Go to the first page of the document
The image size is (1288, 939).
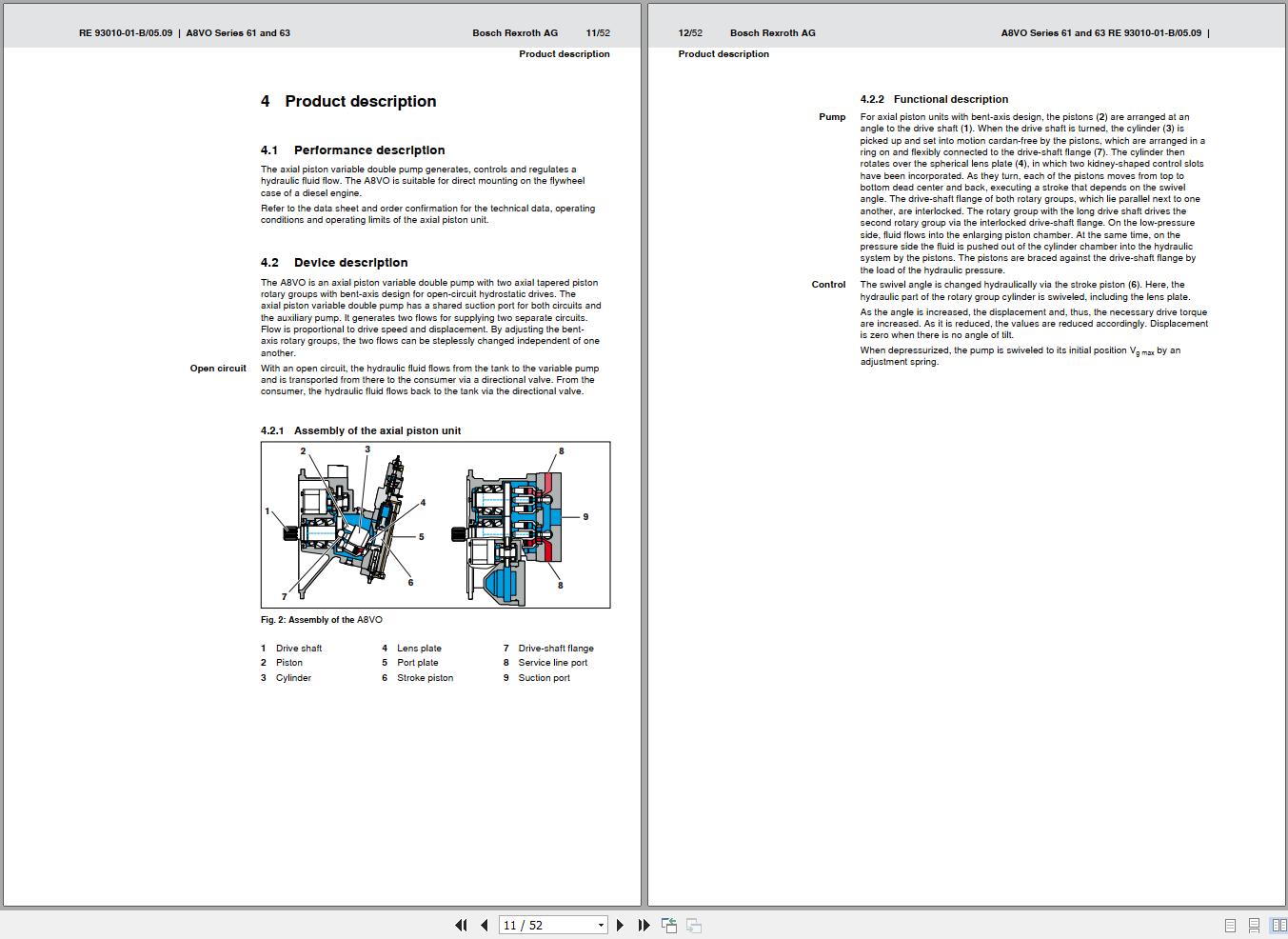[x=461, y=925]
